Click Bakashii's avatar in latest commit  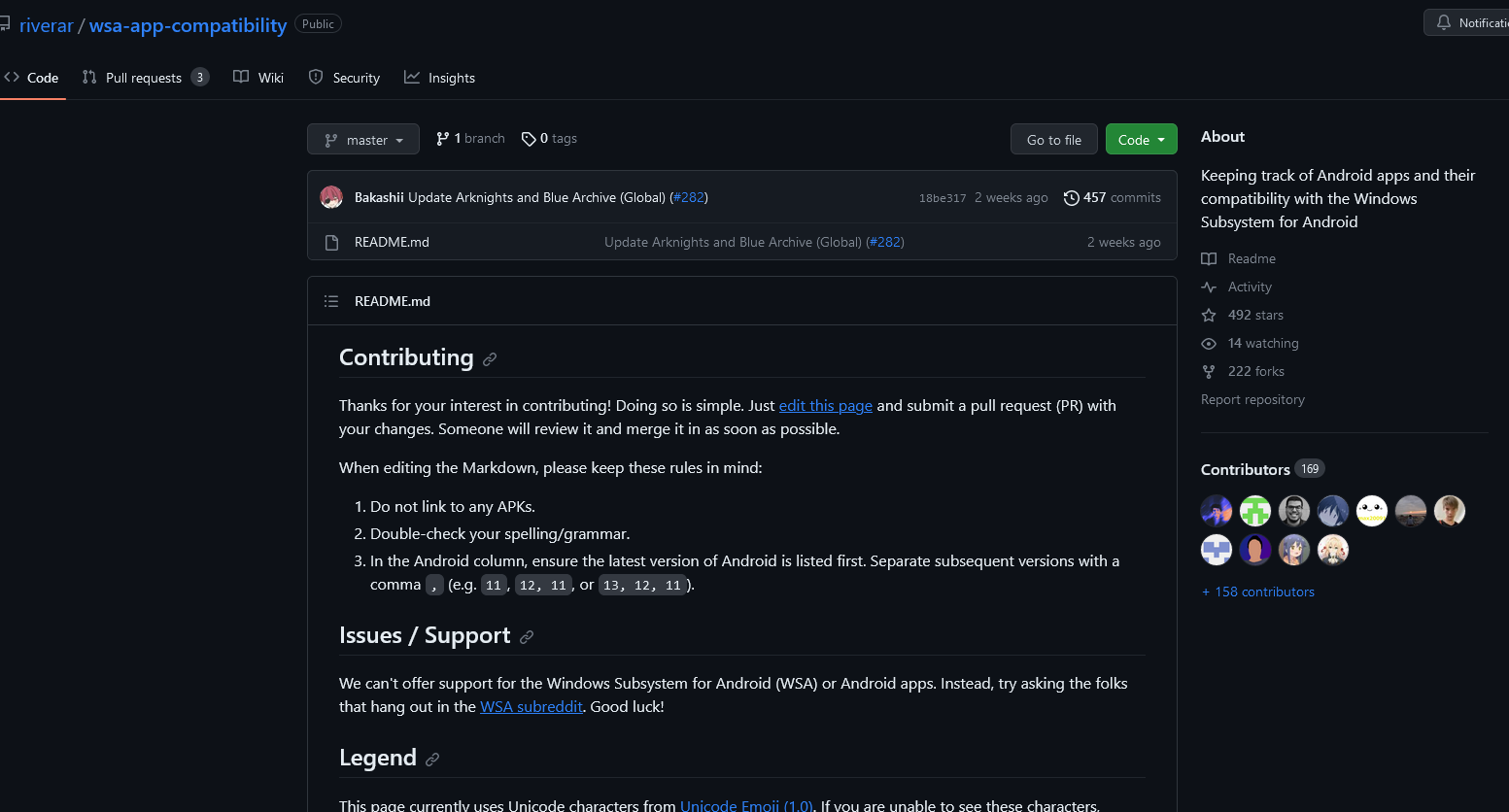(331, 198)
